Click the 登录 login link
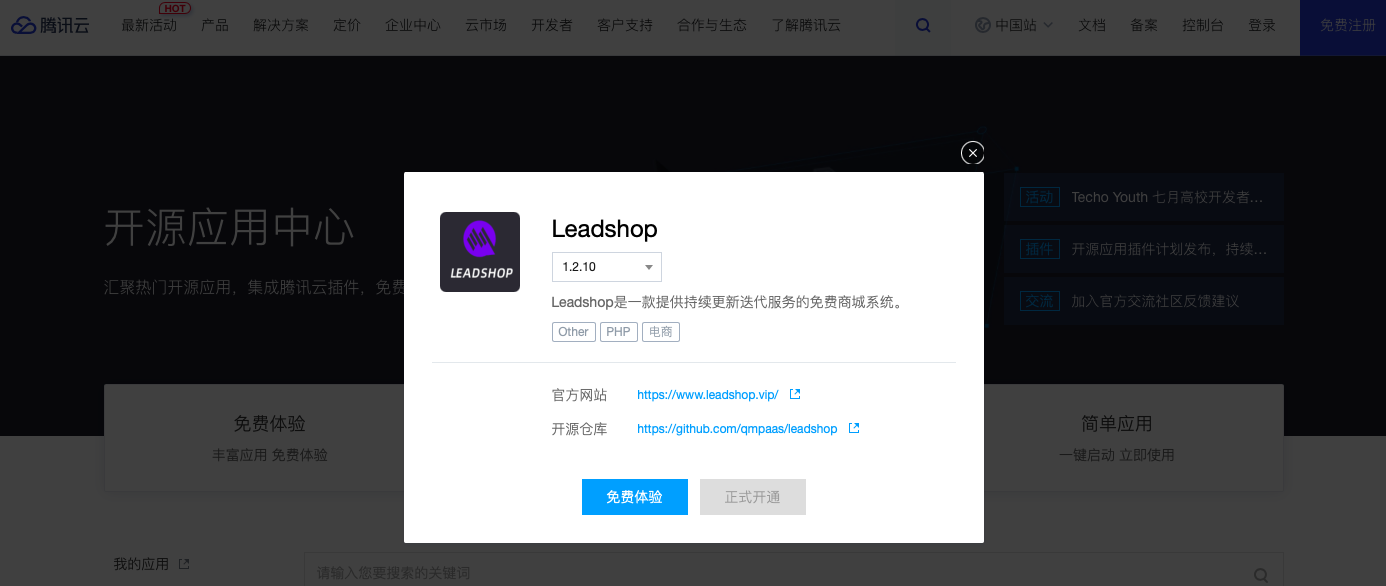The image size is (1386, 586). point(1262,26)
